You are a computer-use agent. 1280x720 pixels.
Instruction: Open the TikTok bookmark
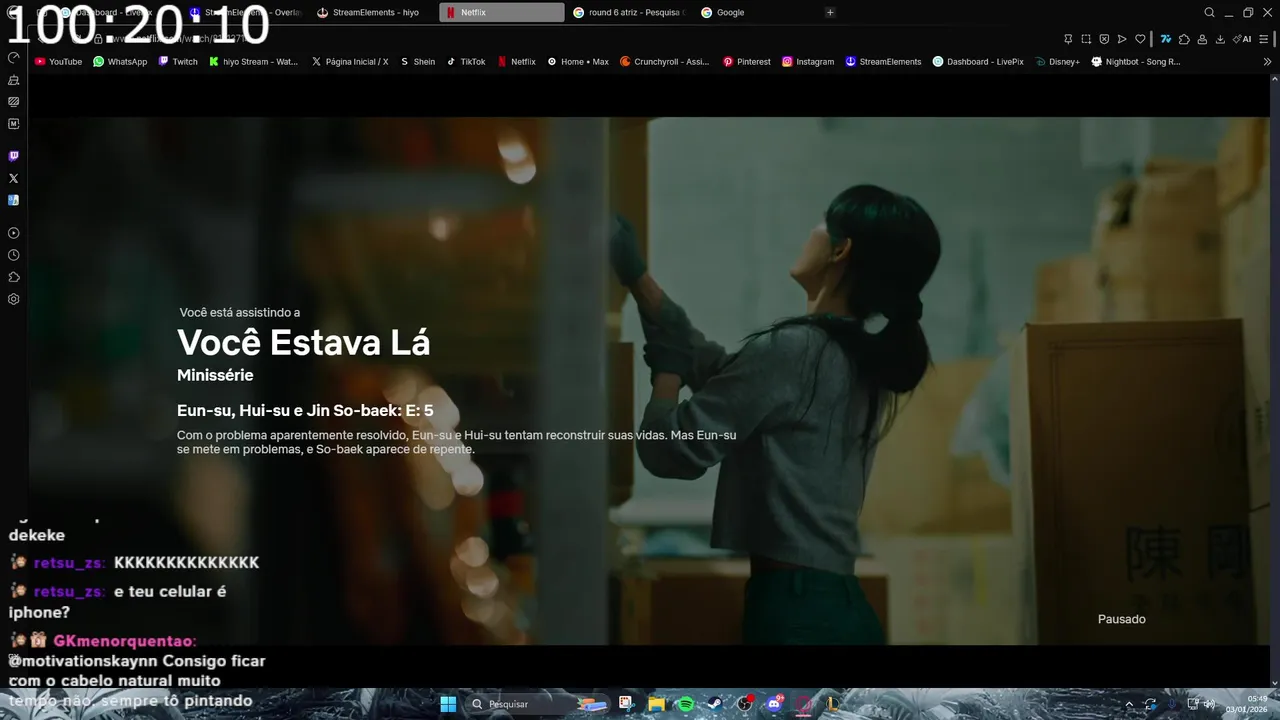466,61
